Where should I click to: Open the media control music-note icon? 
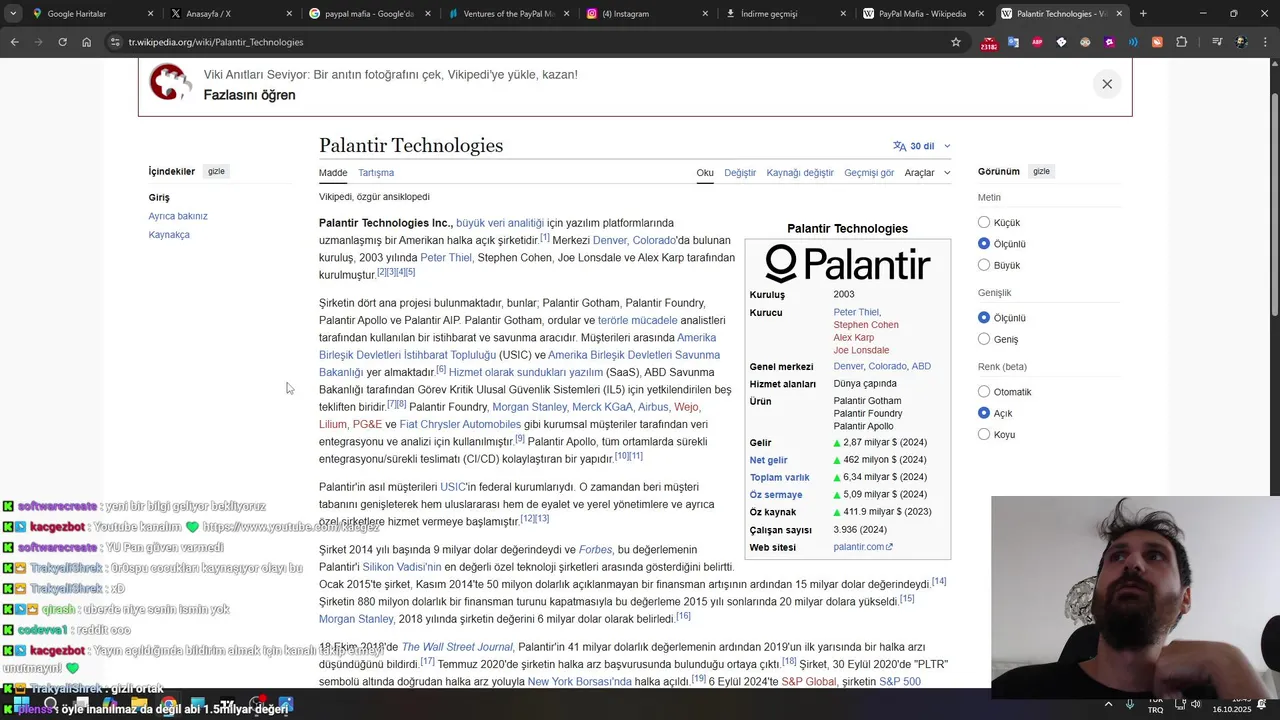coord(1217,42)
